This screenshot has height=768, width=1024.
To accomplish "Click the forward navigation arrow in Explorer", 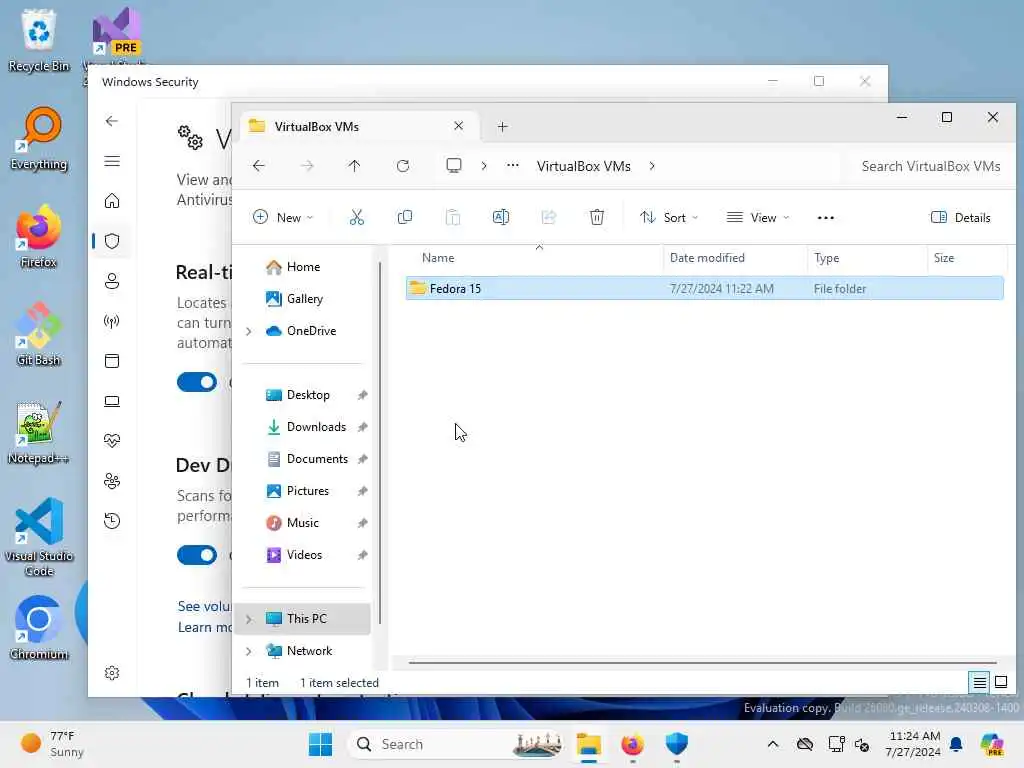I will pyautogui.click(x=307, y=166).
